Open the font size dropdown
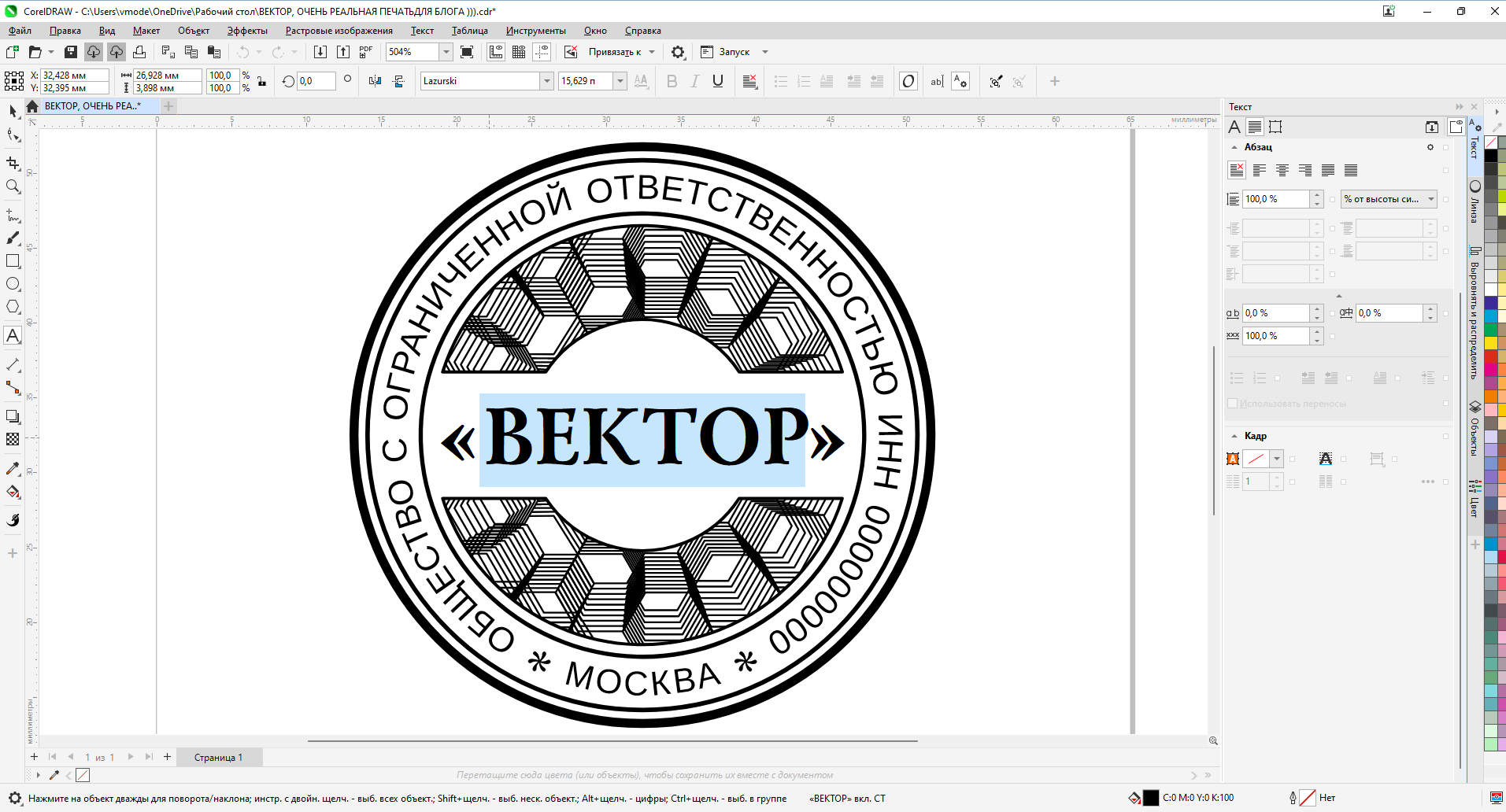The height and width of the screenshot is (812, 1506). (620, 81)
